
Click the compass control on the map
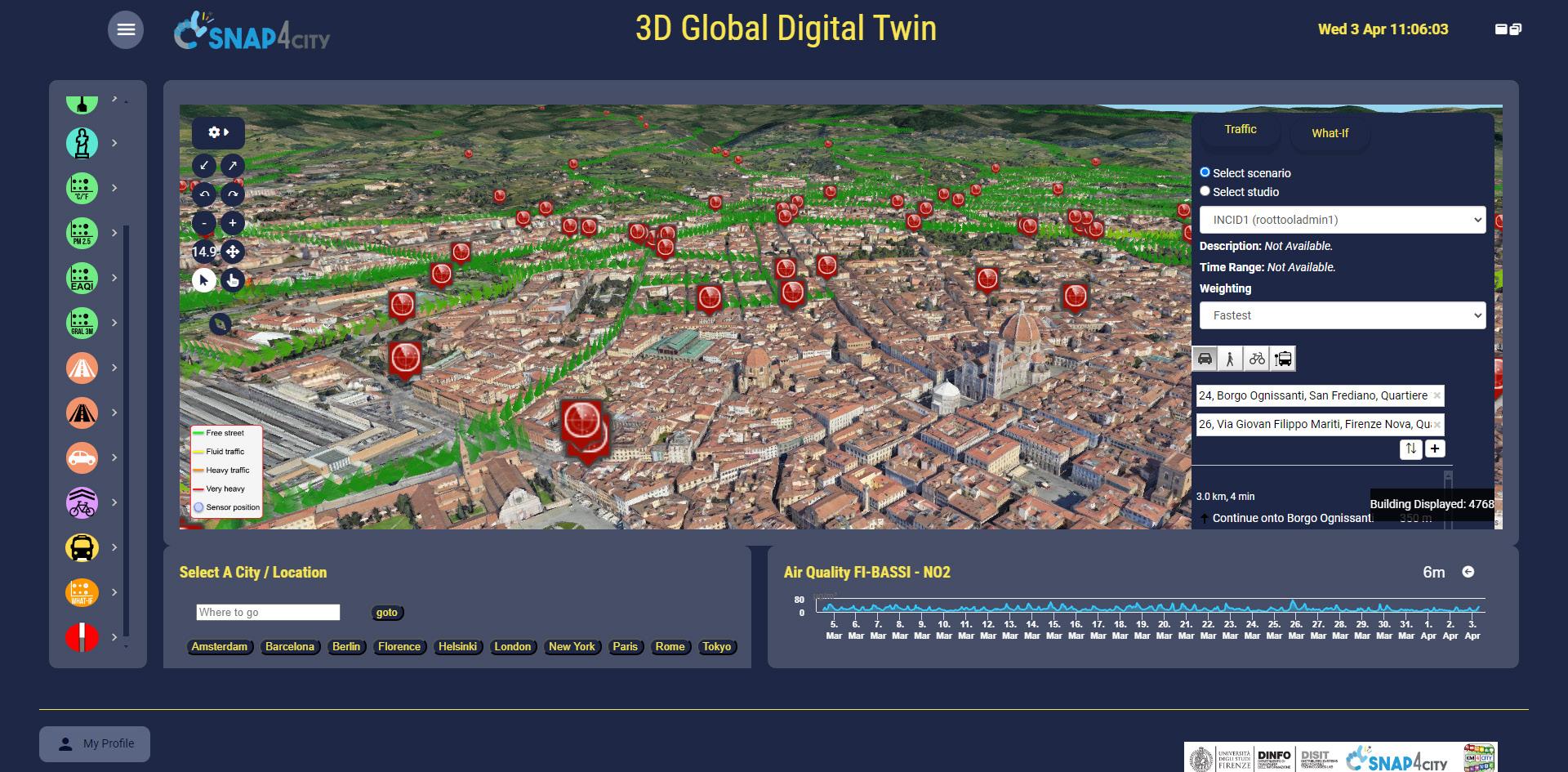[x=220, y=324]
